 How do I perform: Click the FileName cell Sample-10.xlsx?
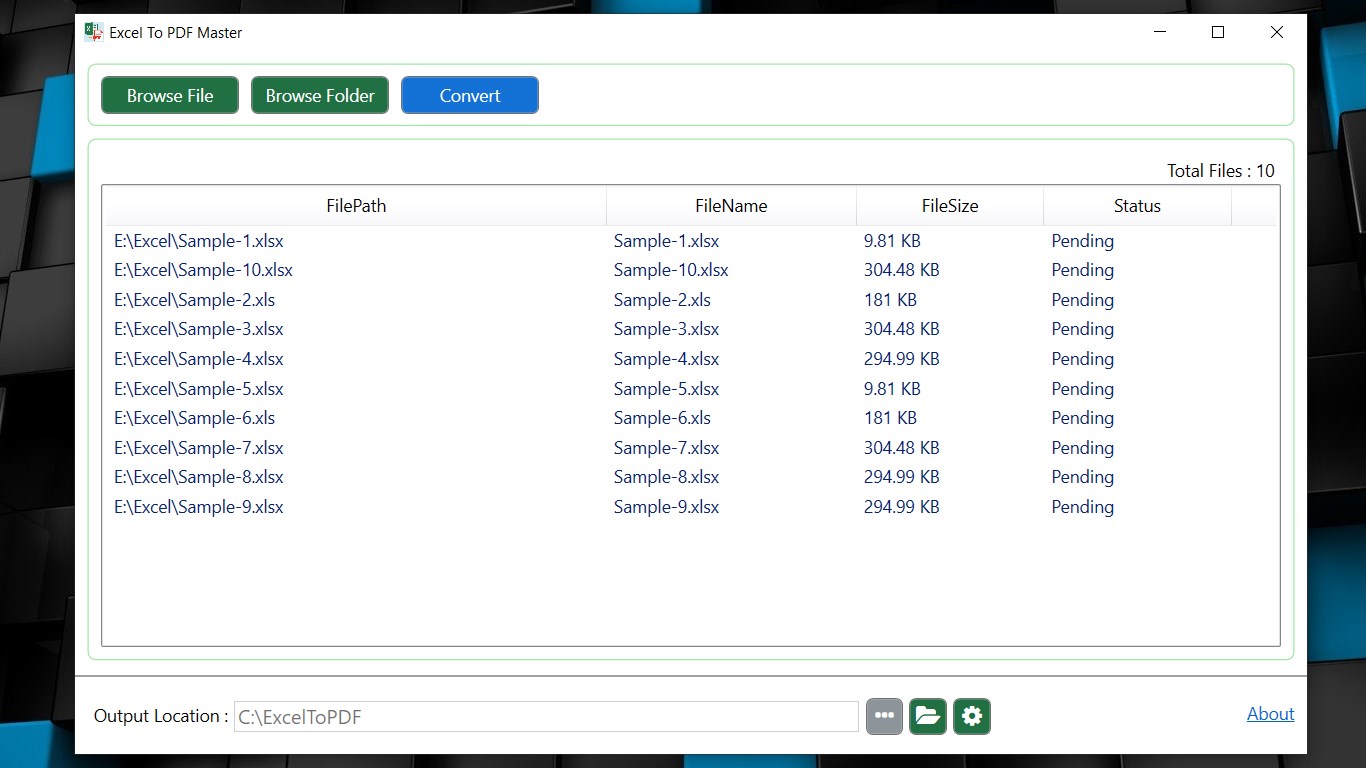click(671, 270)
